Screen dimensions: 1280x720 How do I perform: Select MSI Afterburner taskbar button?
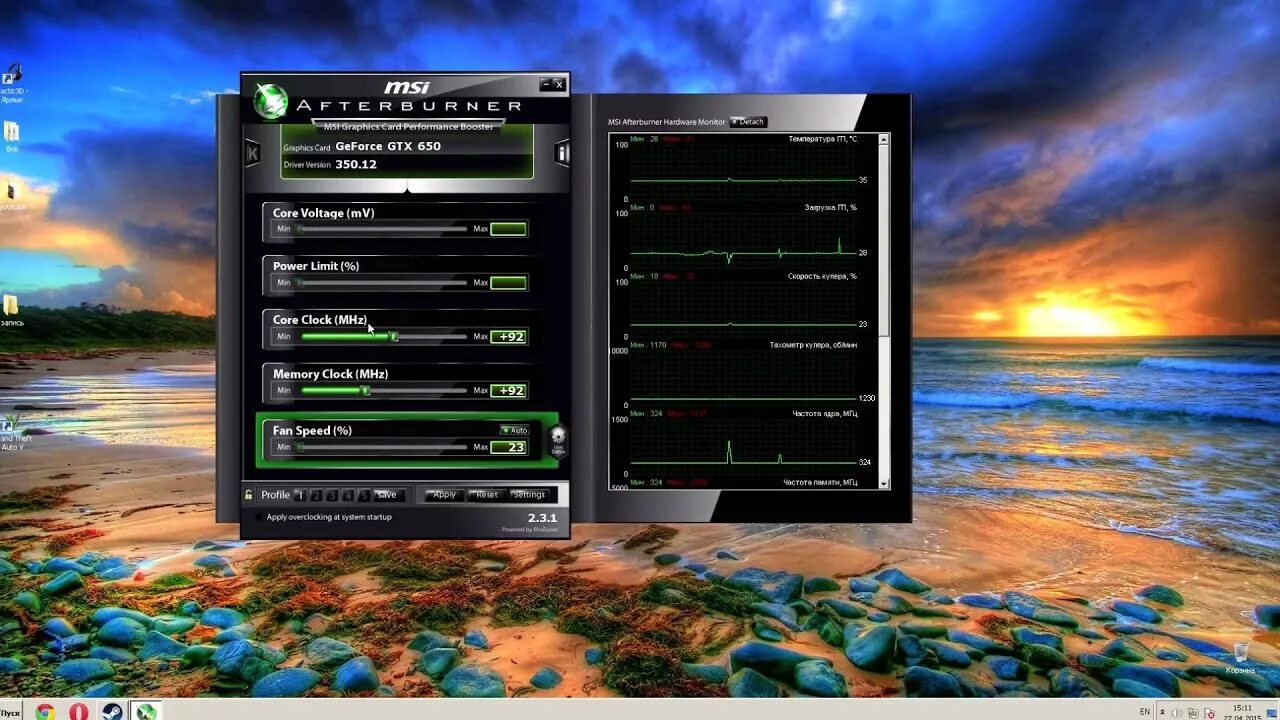[x=146, y=711]
